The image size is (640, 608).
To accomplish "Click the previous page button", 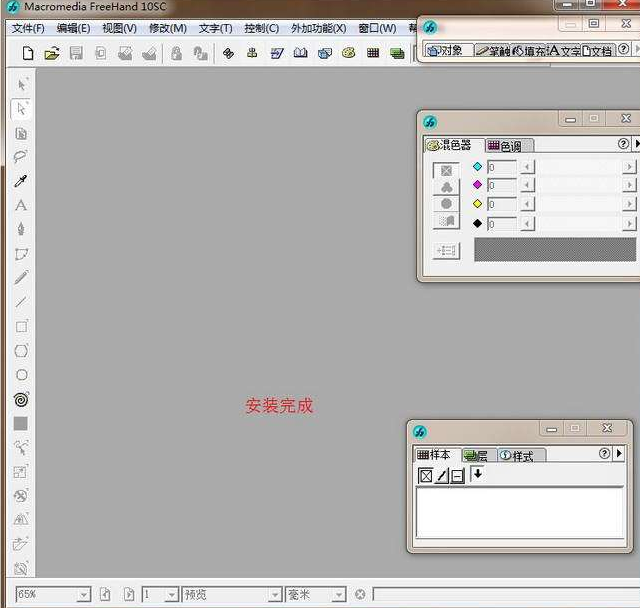I will (x=105, y=595).
